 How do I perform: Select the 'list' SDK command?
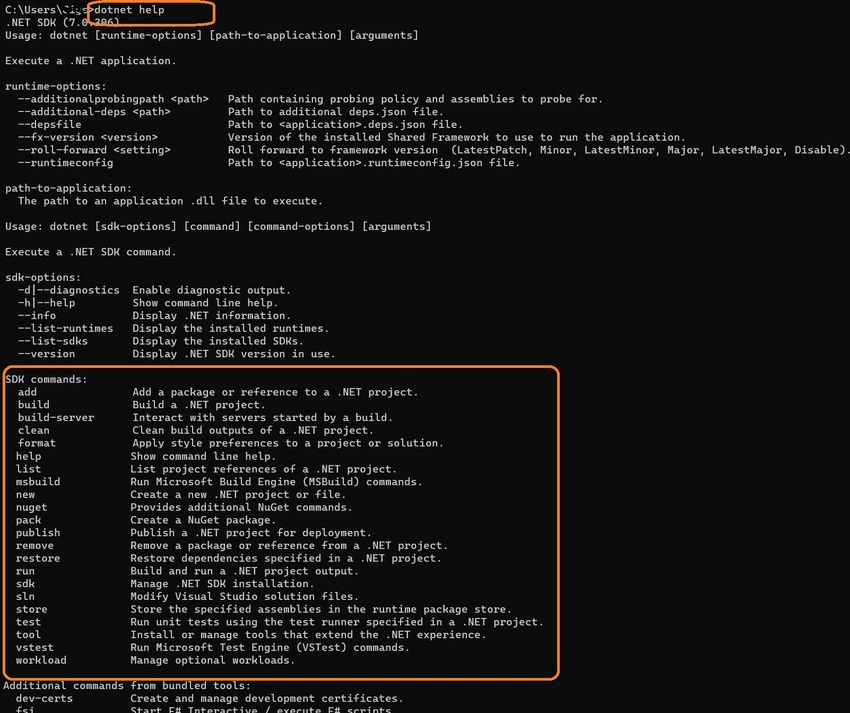(28, 469)
